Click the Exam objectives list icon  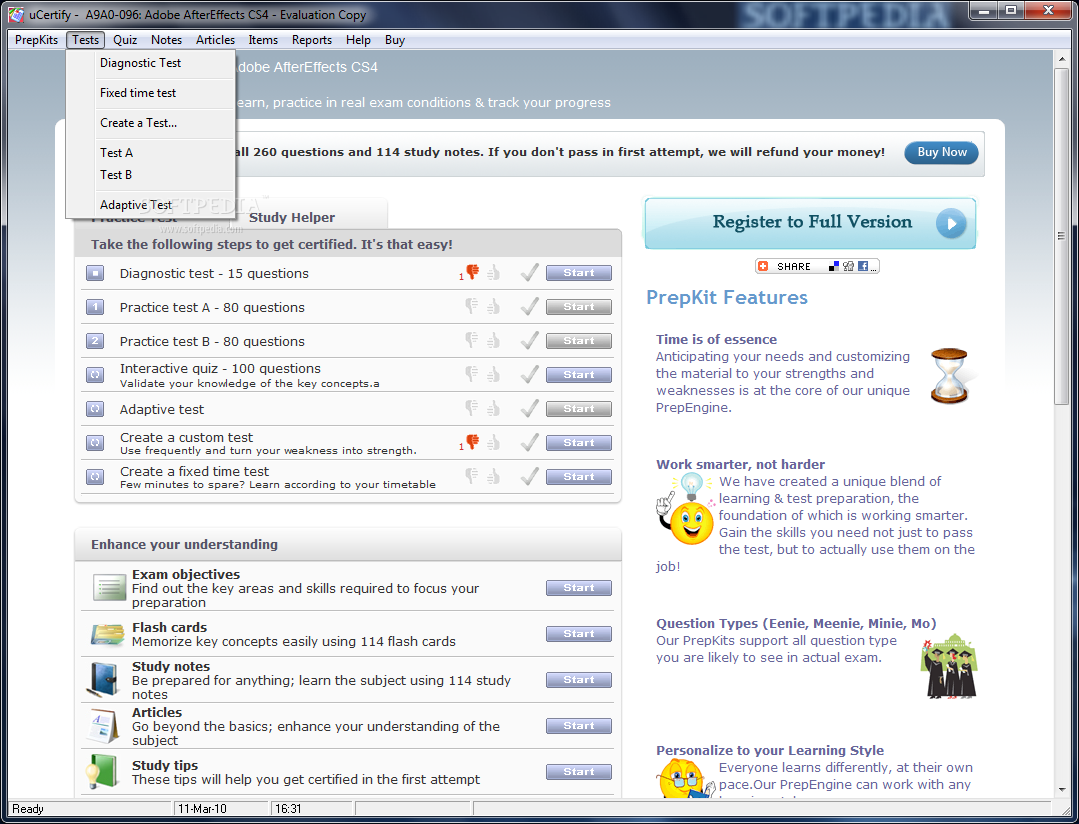coord(109,588)
